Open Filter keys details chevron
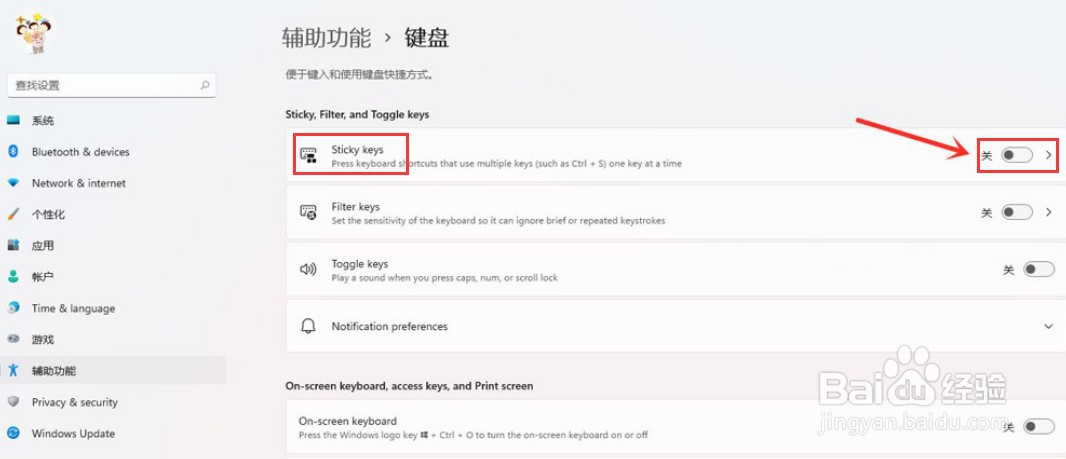 (x=1049, y=213)
